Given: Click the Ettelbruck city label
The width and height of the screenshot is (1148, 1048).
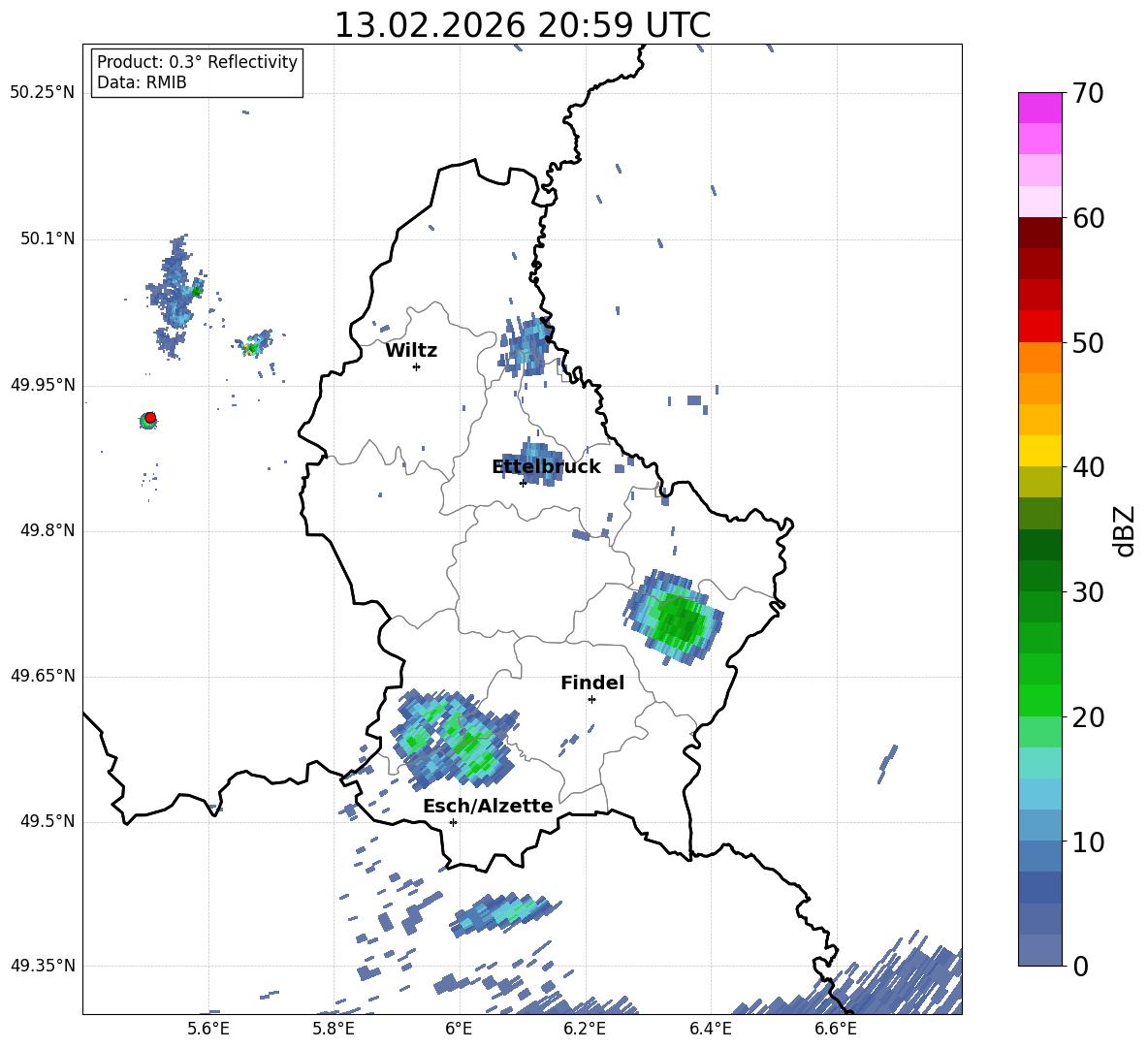Looking at the screenshot, I should pyautogui.click(x=546, y=467).
